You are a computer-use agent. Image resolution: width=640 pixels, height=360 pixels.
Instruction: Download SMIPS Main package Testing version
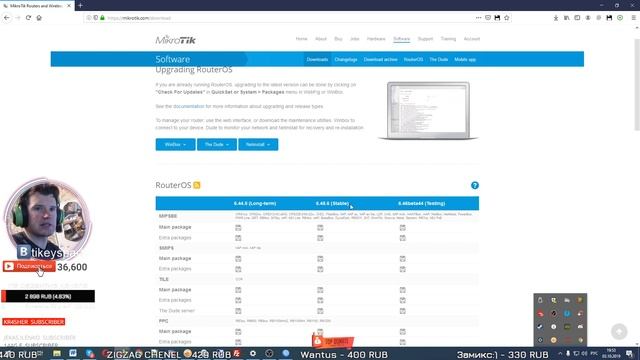pyautogui.click(x=402, y=259)
